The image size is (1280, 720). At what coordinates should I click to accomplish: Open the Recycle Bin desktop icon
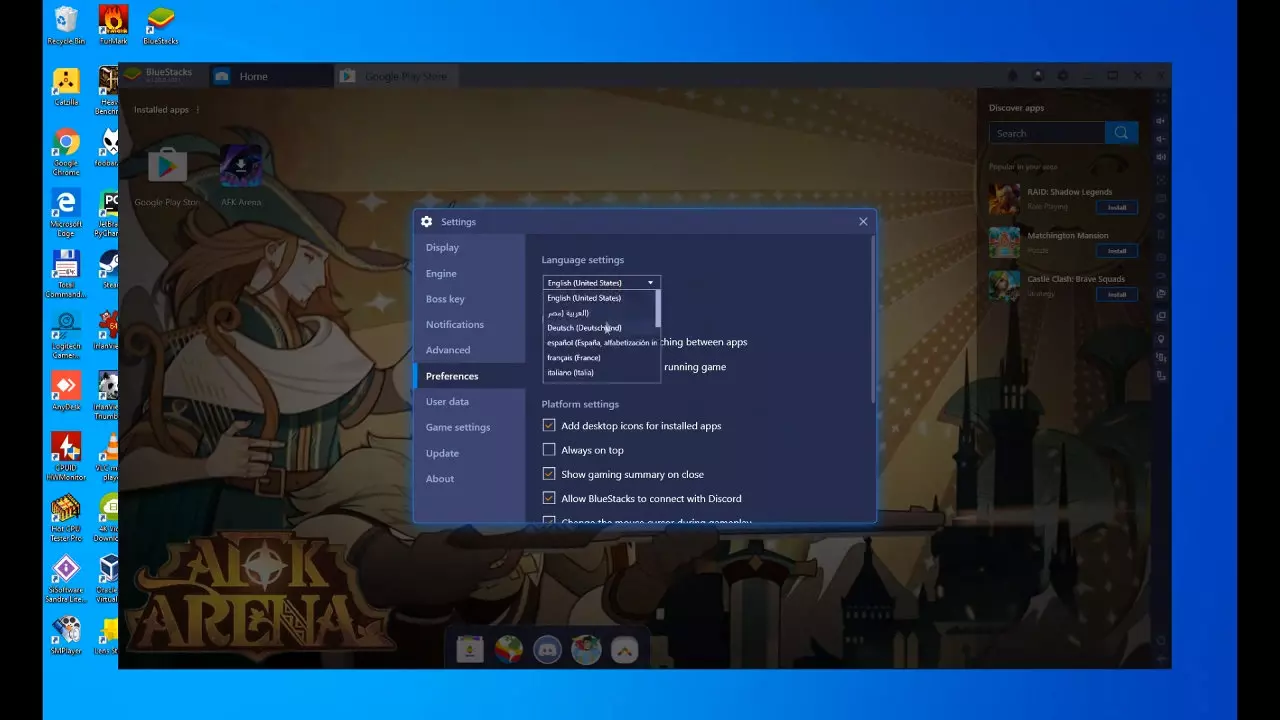67,22
